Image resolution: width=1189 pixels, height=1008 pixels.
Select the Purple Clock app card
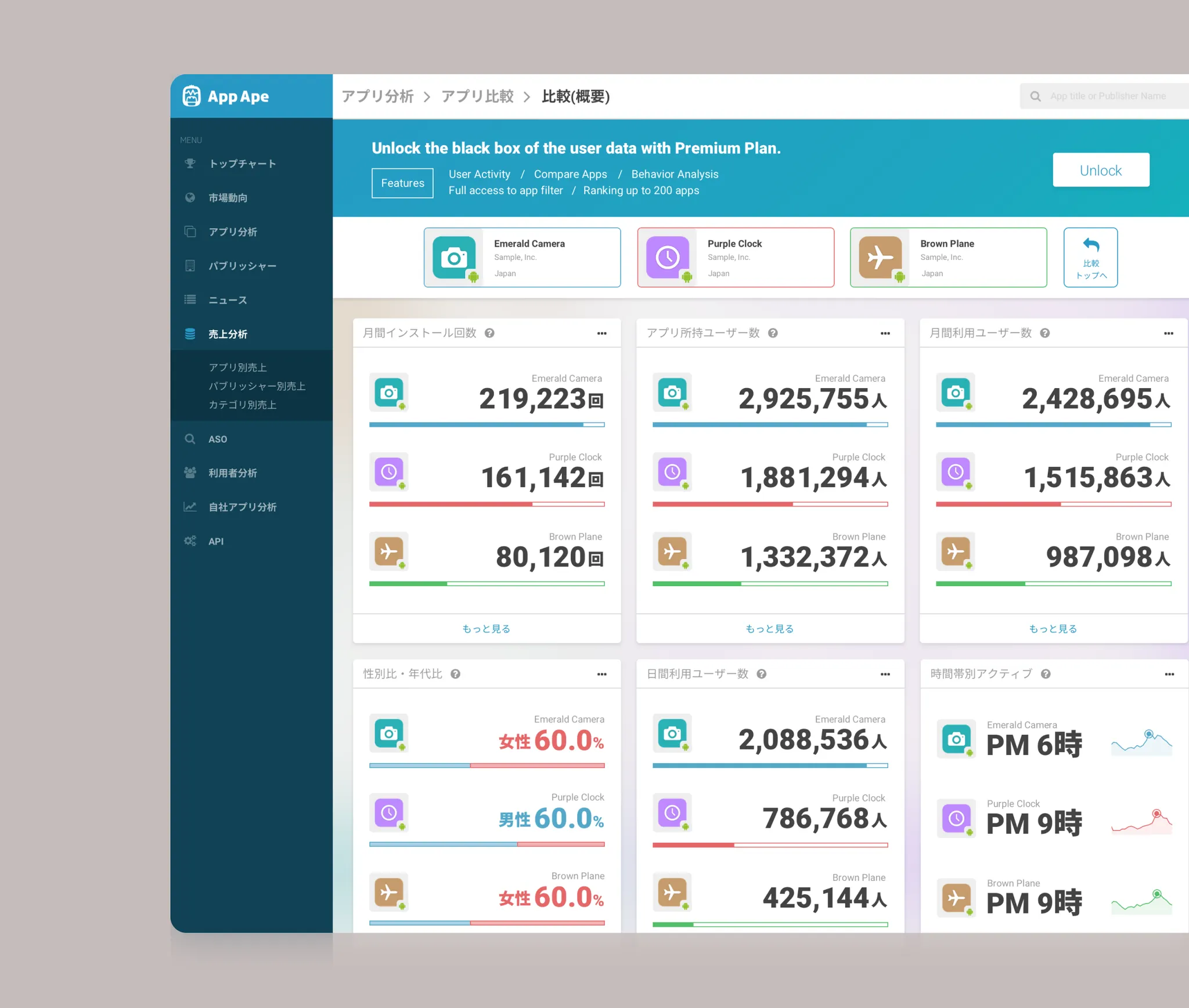(x=736, y=258)
